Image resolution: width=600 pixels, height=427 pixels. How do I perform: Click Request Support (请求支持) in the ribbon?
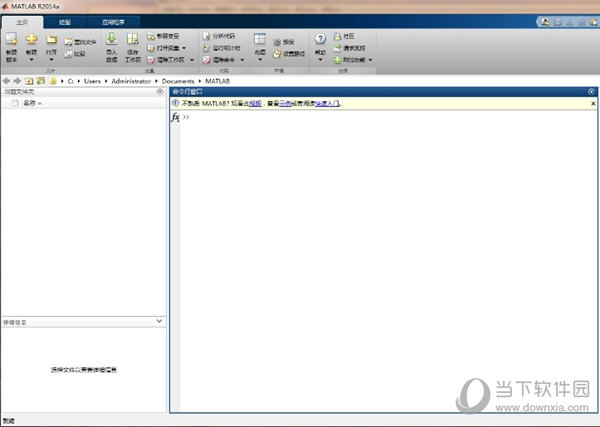349,48
